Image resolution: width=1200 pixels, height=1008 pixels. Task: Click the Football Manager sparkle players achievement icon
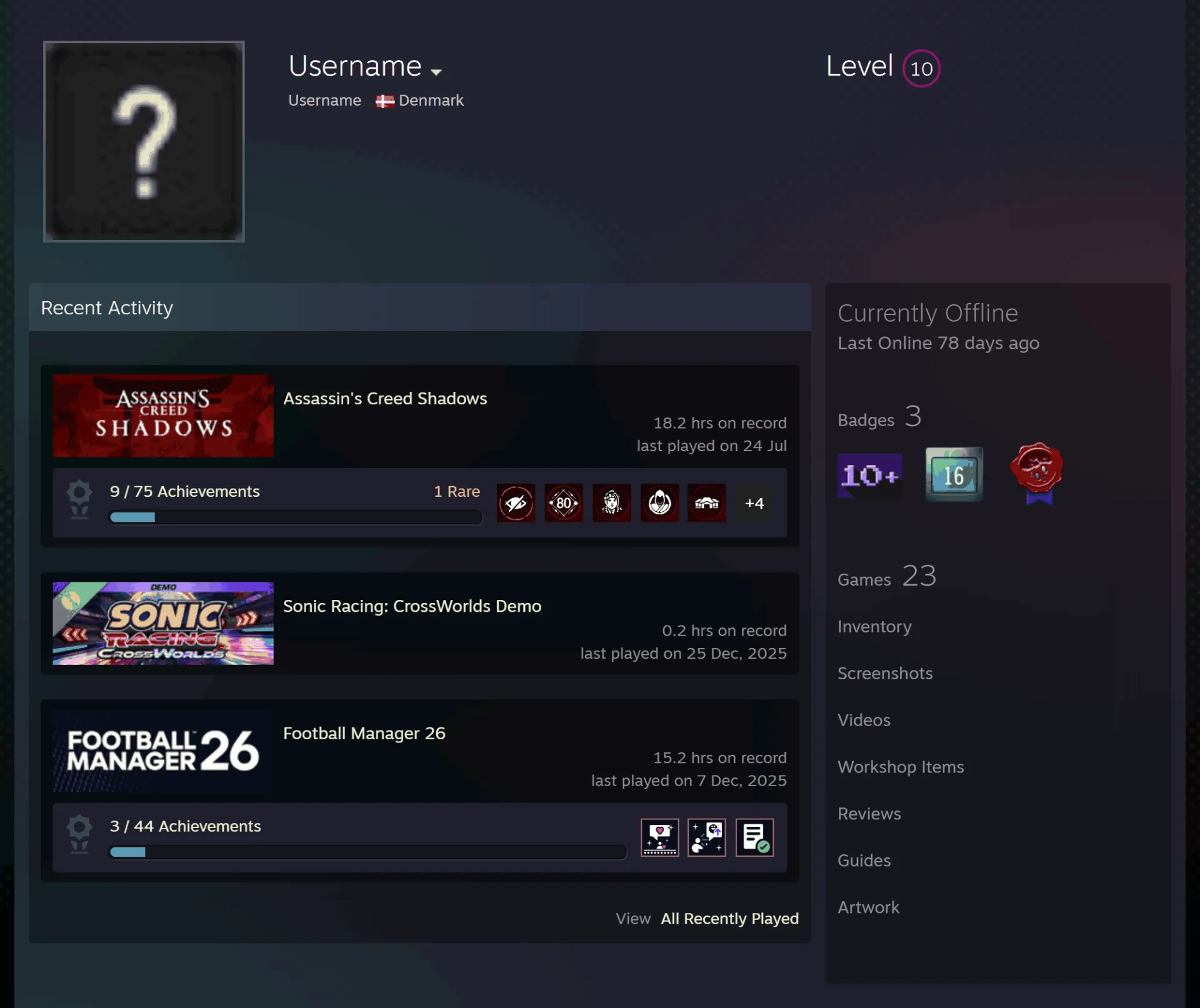click(707, 837)
